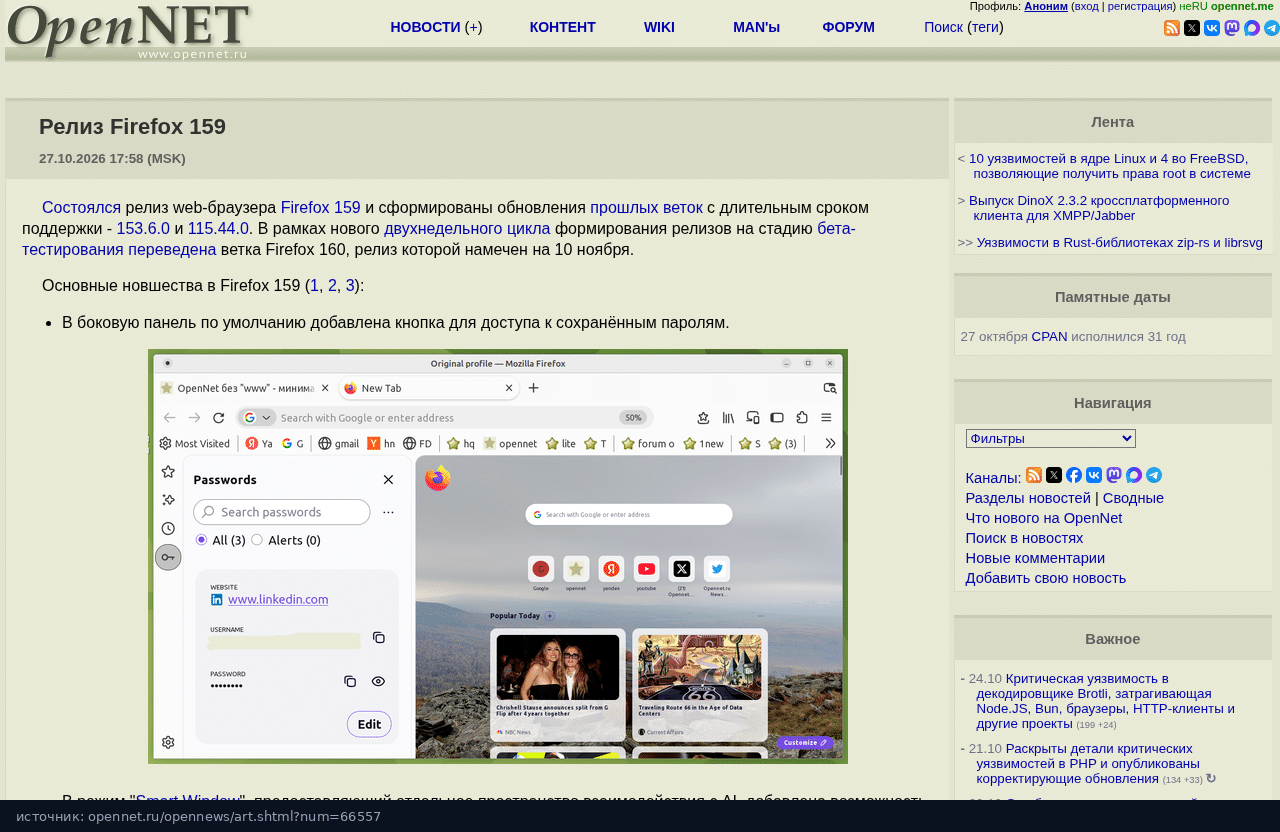
Task: Click the (+) next to НОВОСТИ
Action: (474, 27)
